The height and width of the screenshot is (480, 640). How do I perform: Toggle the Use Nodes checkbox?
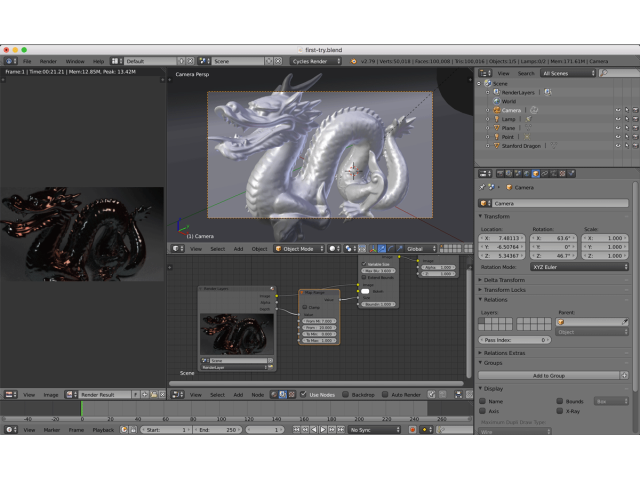(303, 394)
